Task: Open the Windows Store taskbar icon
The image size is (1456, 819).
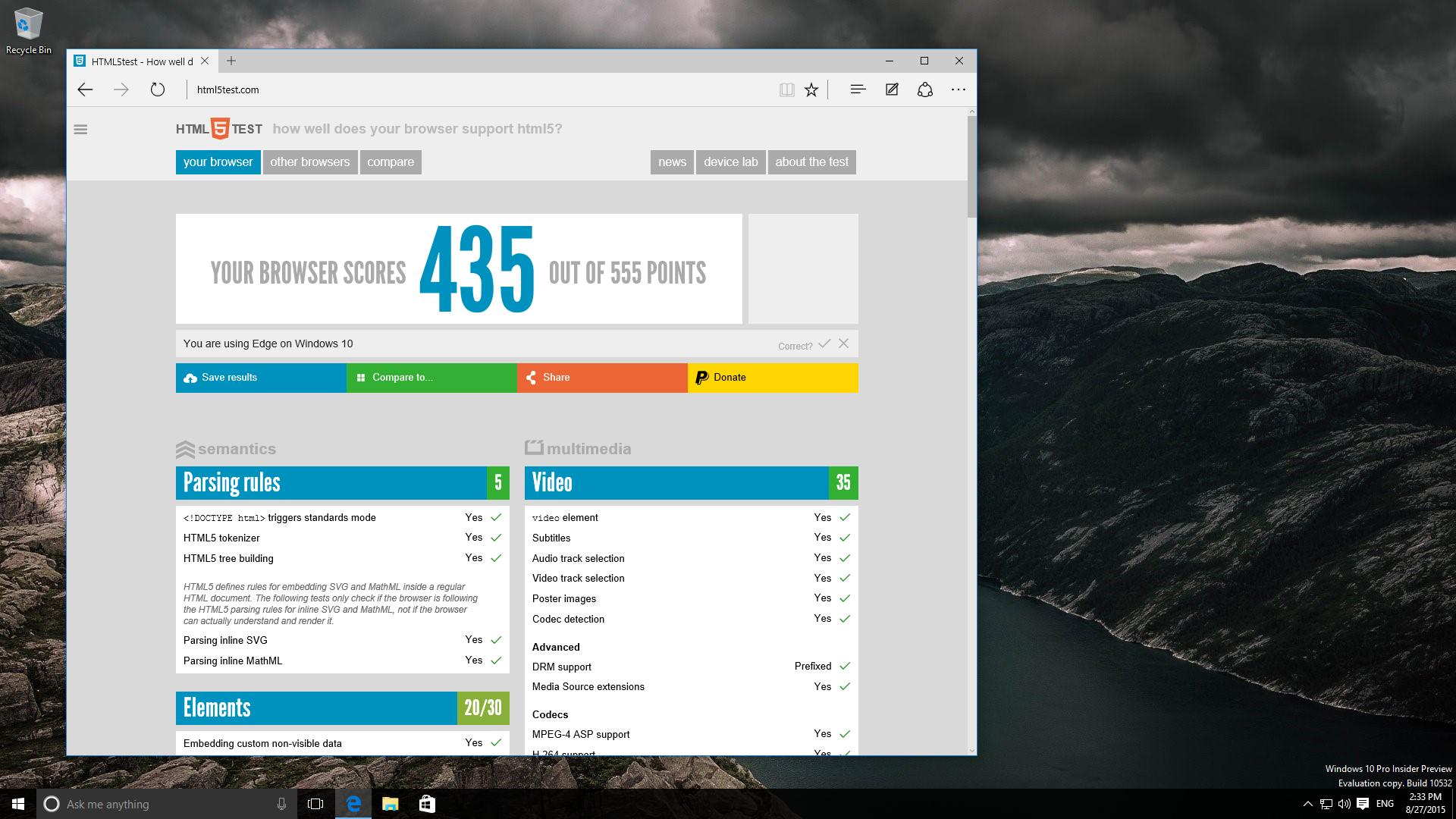Action: (x=427, y=804)
